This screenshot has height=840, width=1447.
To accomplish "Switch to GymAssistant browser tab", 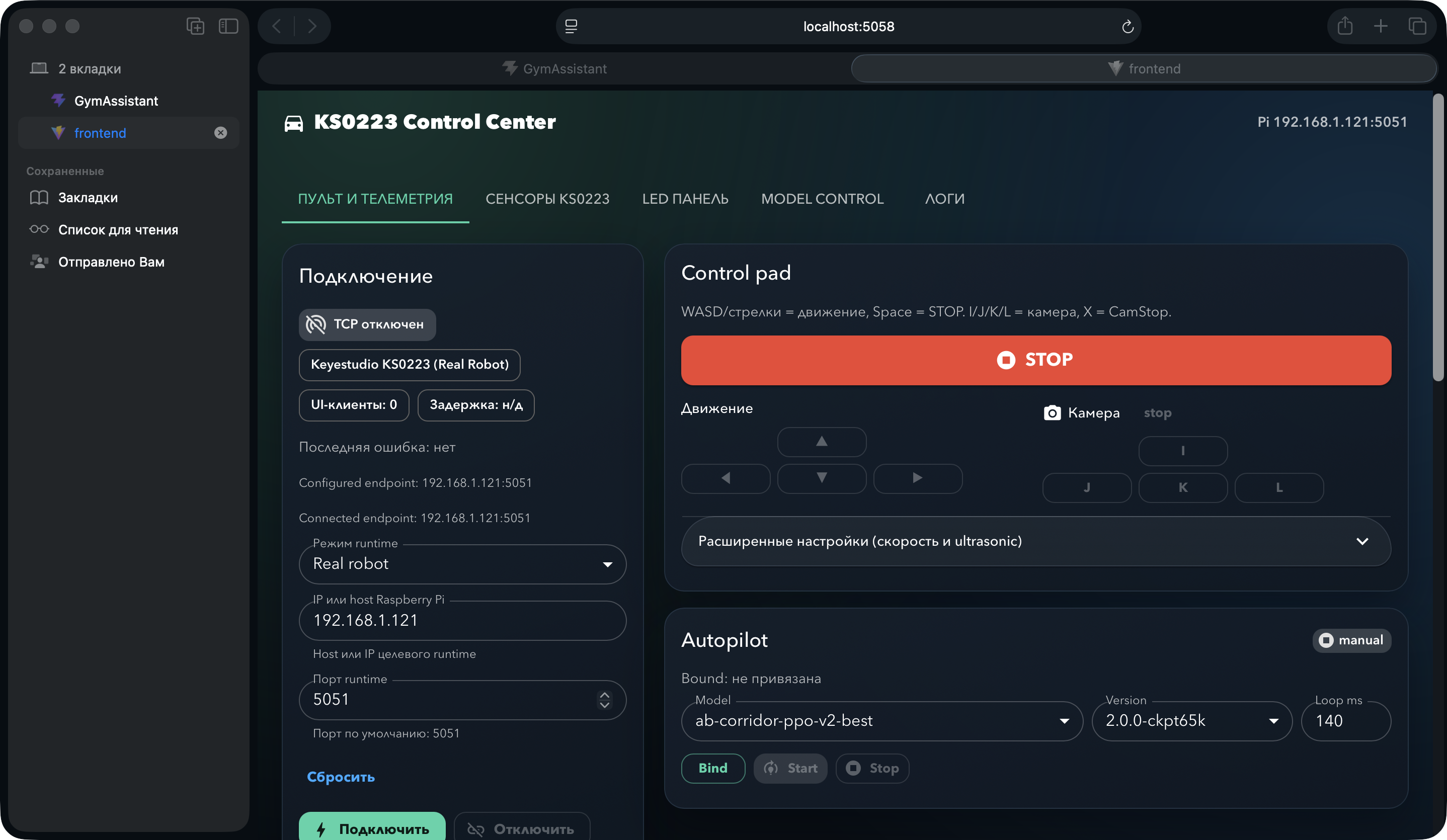I will 554,69.
